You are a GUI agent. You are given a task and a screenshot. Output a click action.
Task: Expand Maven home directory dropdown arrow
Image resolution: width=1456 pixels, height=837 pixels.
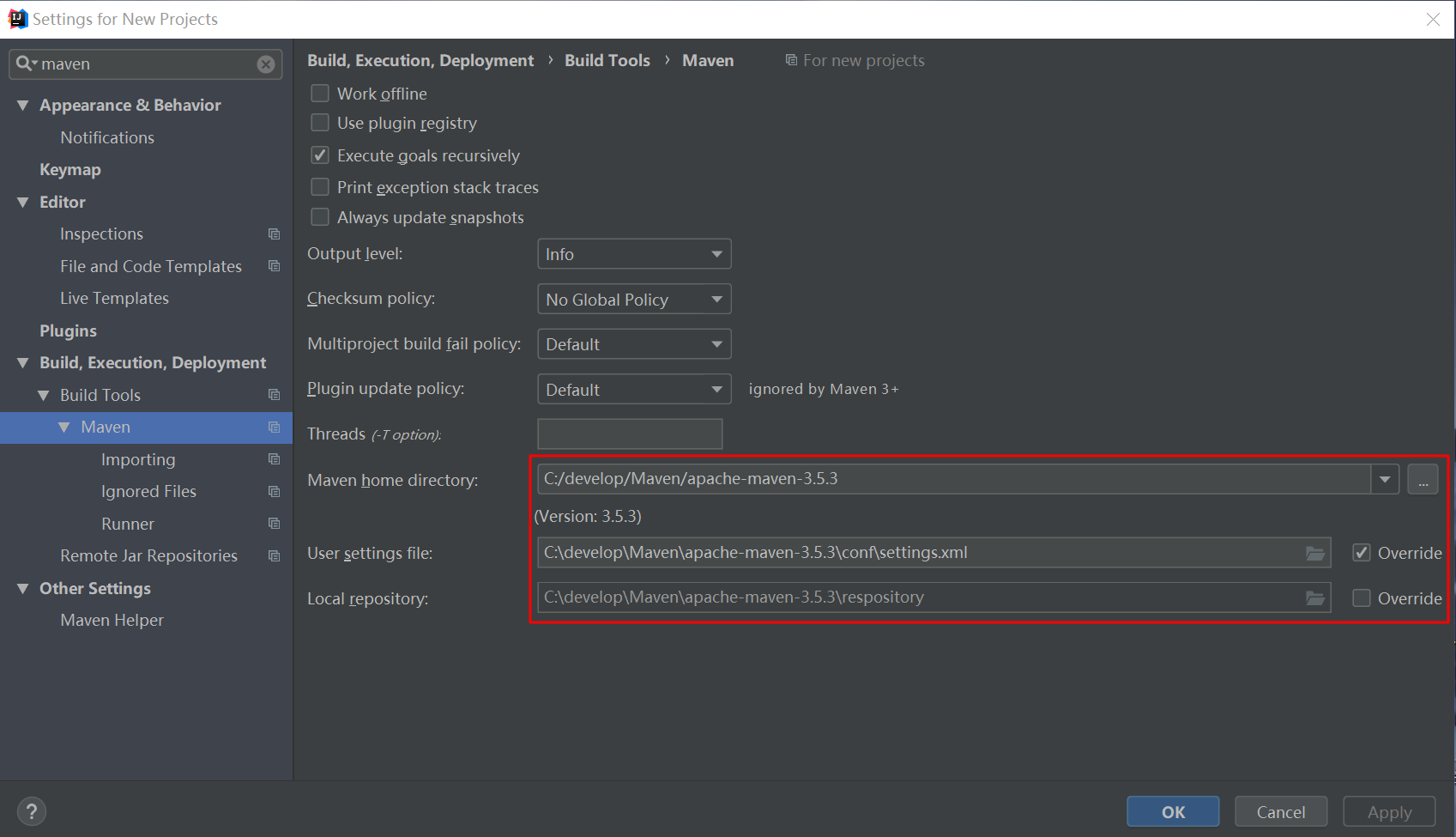point(1385,479)
